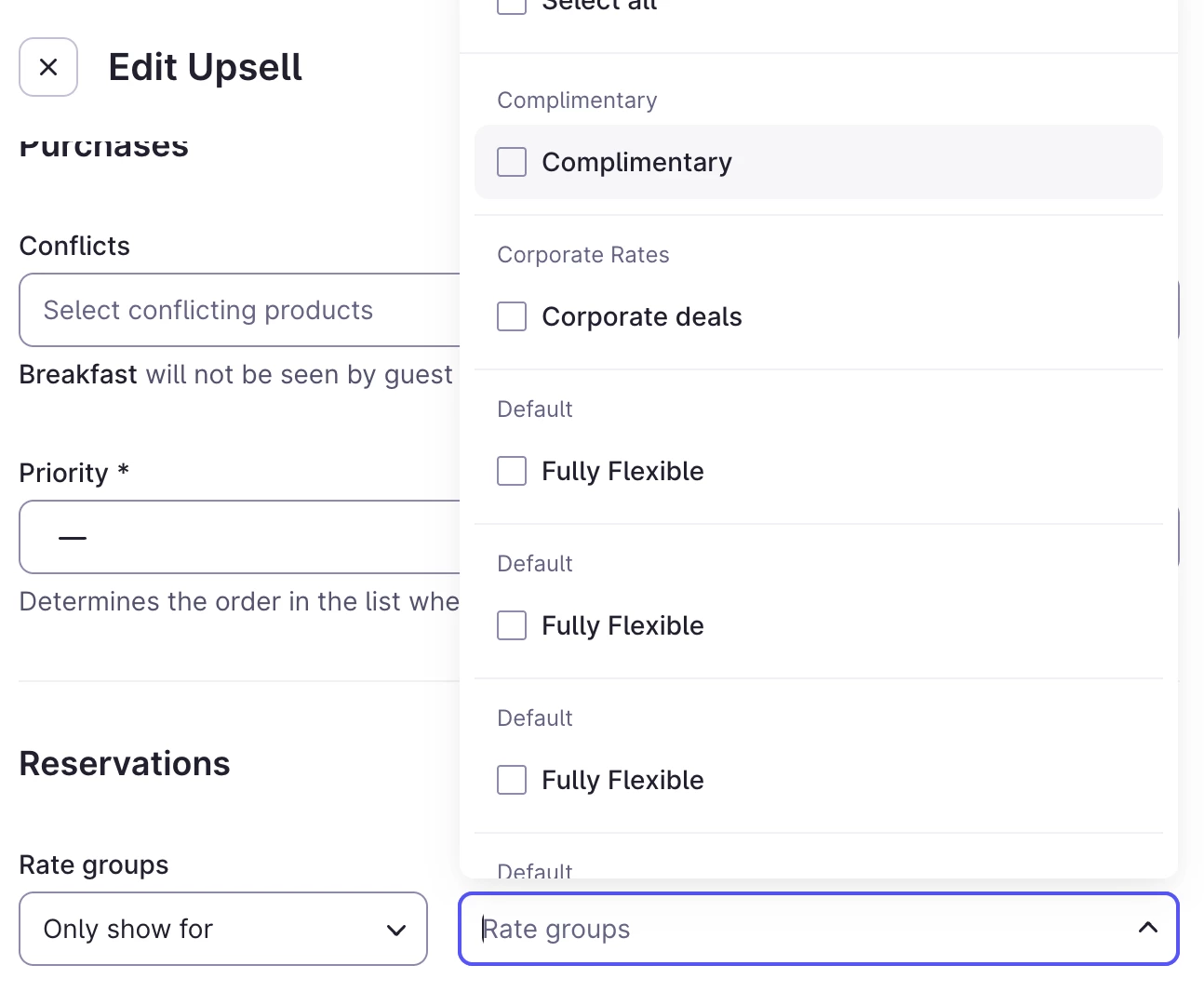
Task: Open the 'Only show for' dropdown
Action: point(221,929)
